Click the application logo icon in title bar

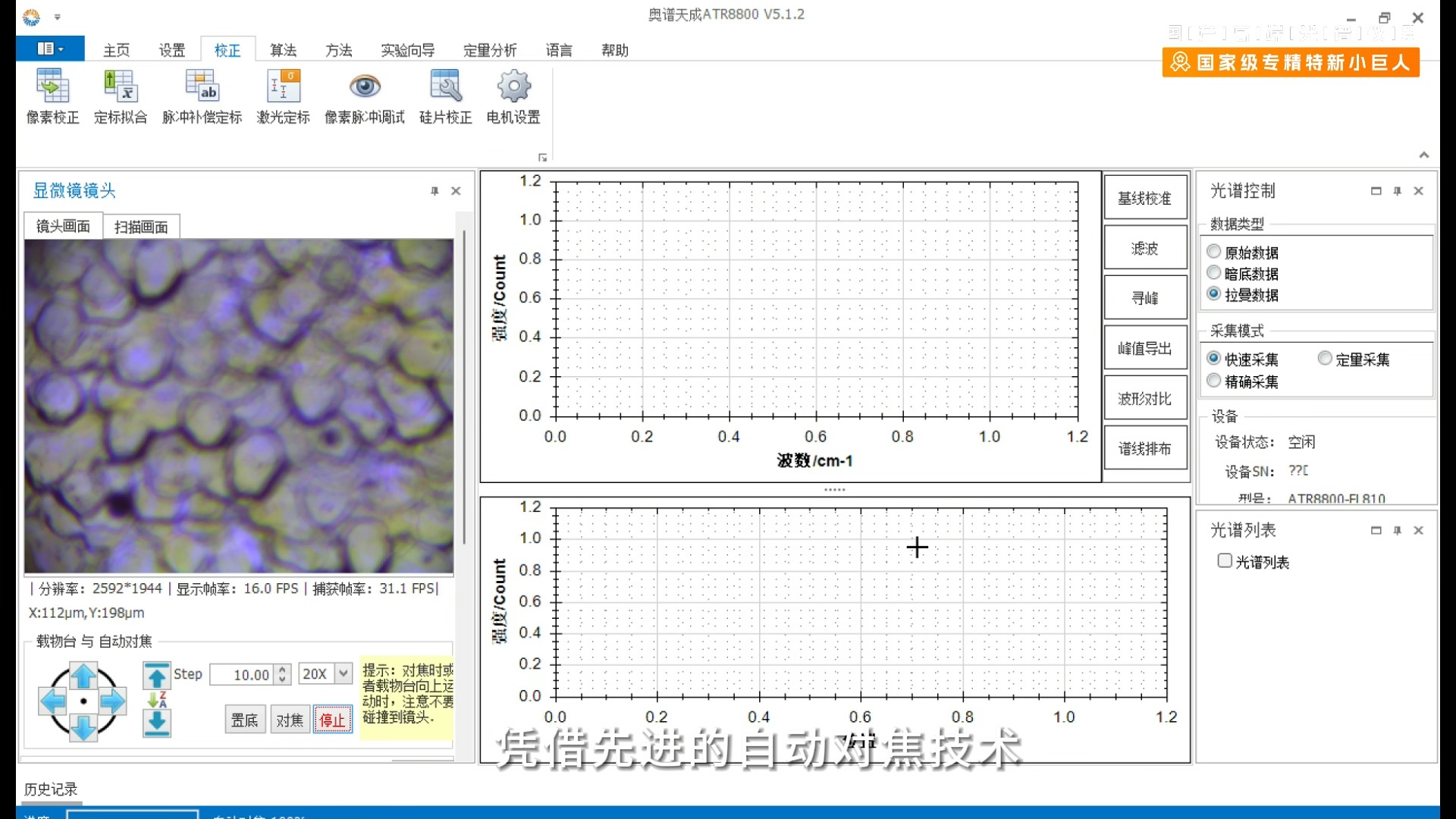[x=31, y=16]
